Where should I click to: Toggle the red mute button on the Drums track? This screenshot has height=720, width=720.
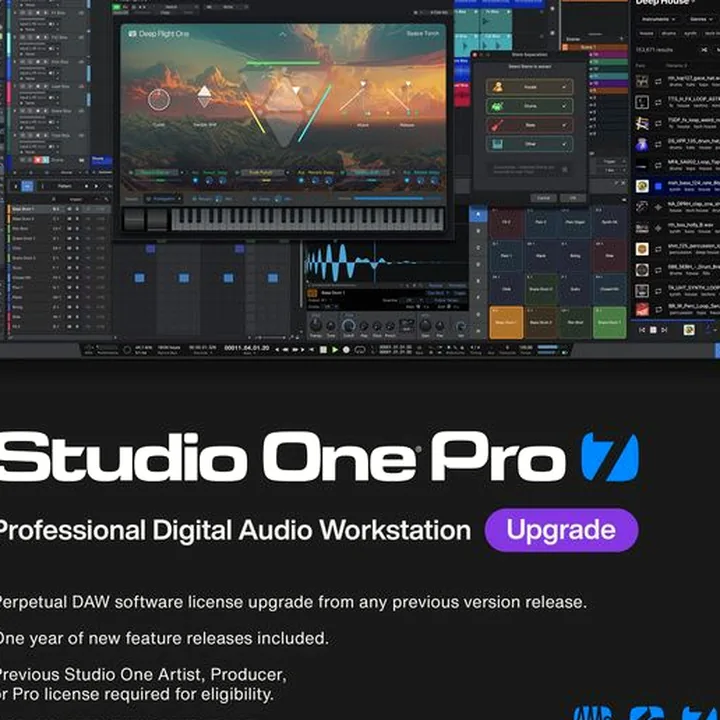(38, 160)
